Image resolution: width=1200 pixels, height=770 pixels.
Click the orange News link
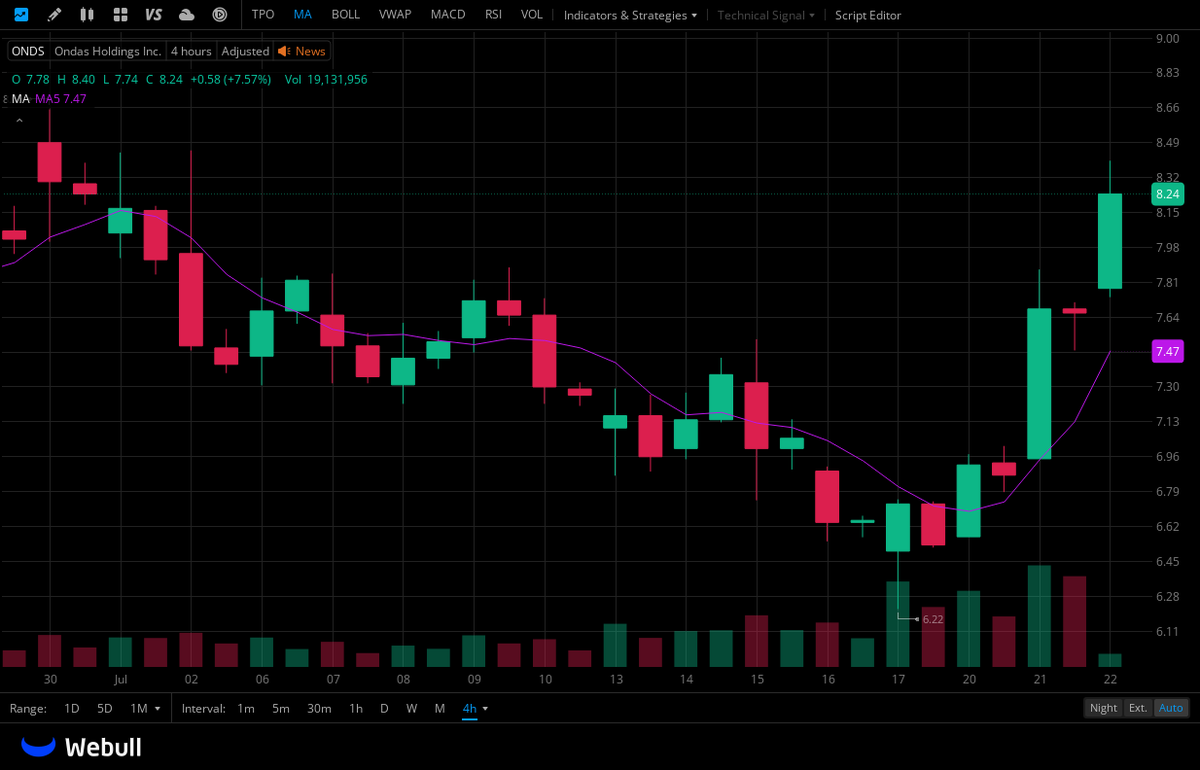310,51
